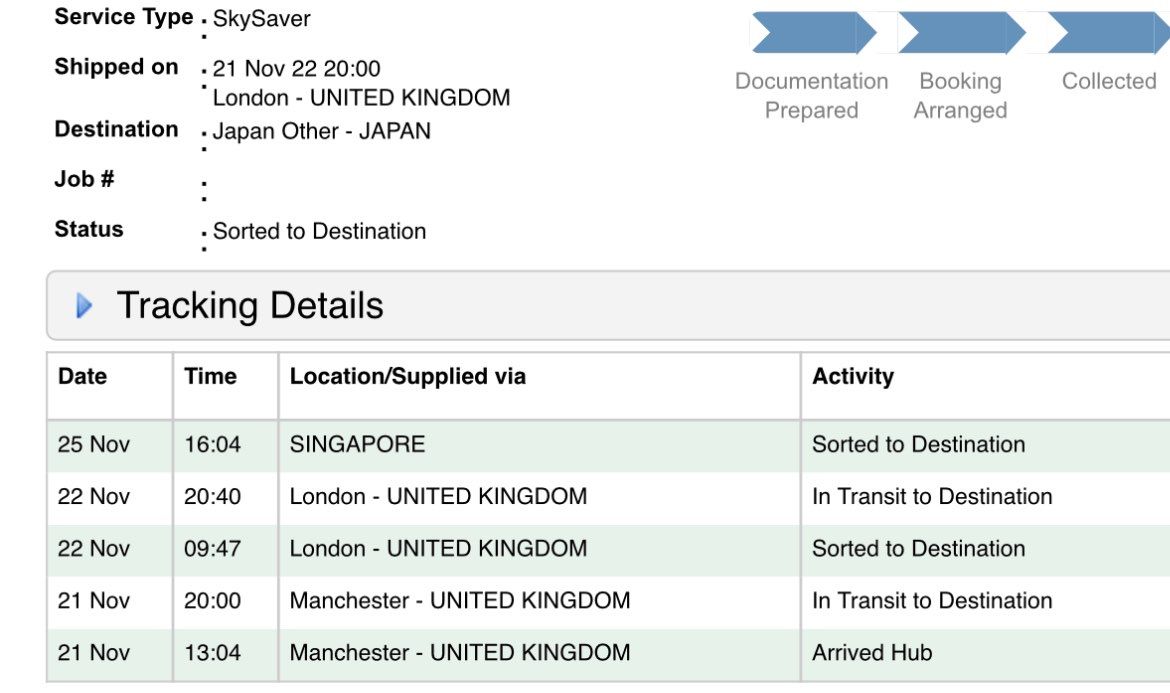1170x693 pixels.
Task: Click the Tracking Details header text
Action: tap(250, 305)
